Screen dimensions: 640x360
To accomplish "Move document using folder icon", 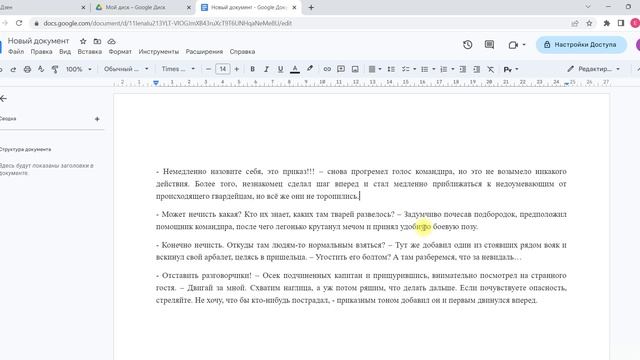I will 97,41.
